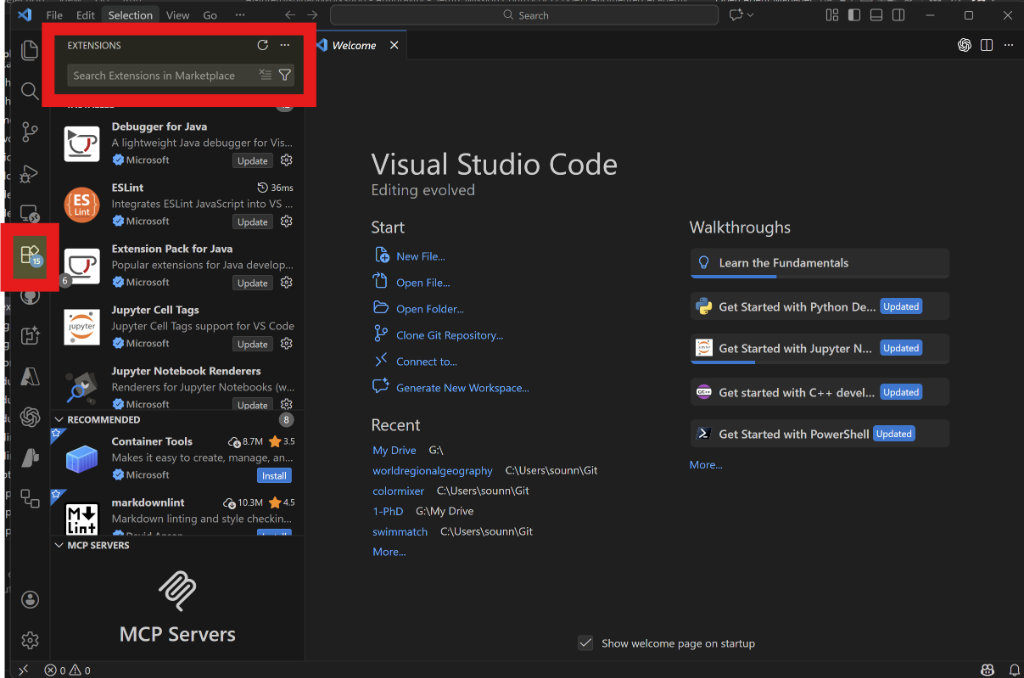
Task: Customize layout from title bar
Action: (832, 15)
